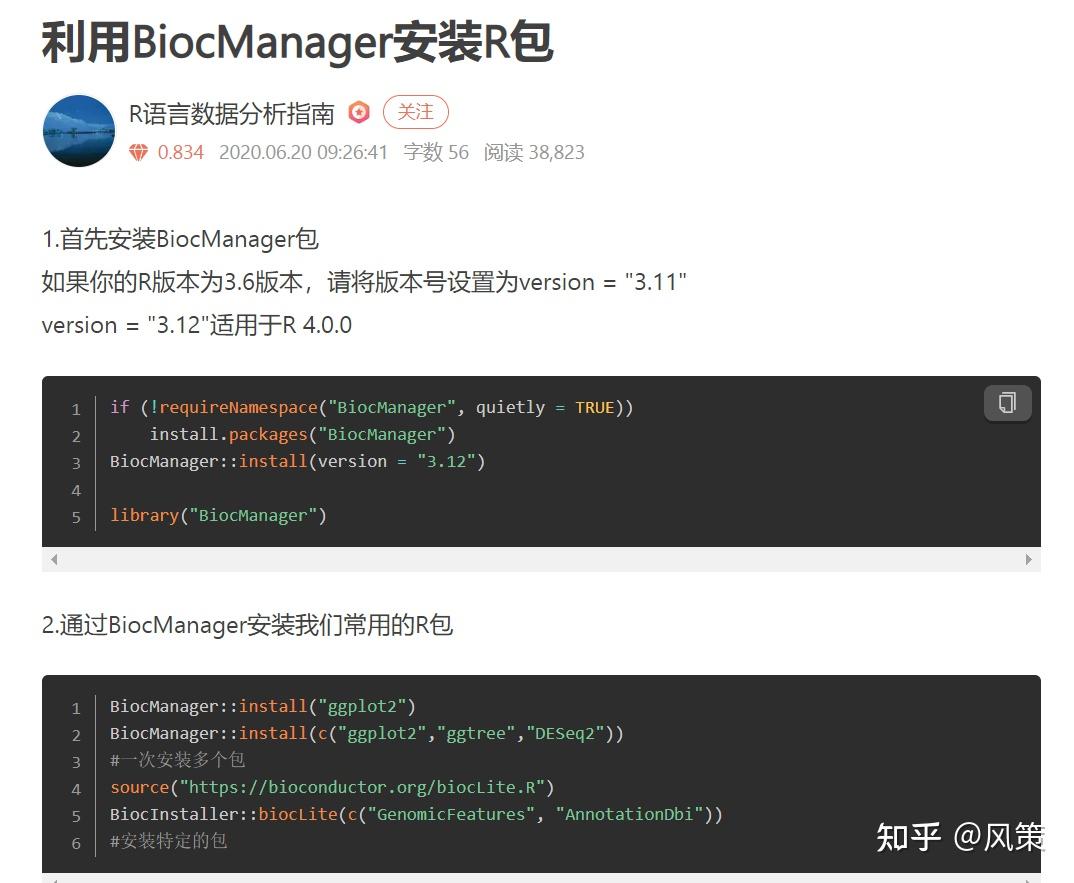Screen dimensions: 1074x883
Task: Click the red gem icon beside 0.834
Action: 139,152
